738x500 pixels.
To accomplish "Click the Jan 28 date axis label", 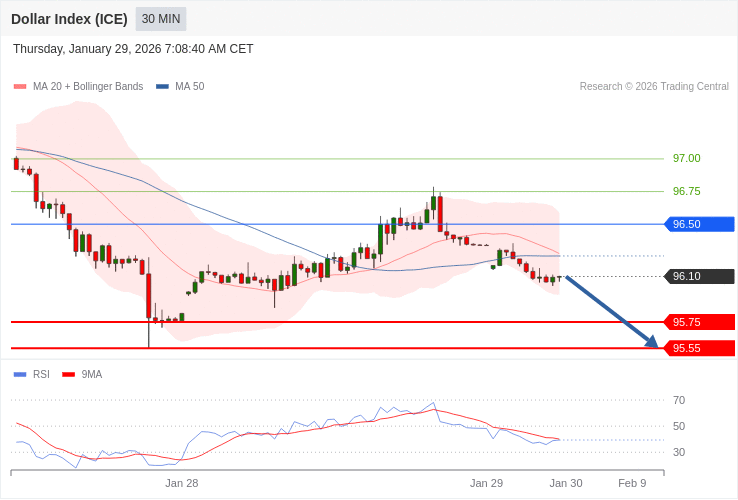I will (182, 484).
